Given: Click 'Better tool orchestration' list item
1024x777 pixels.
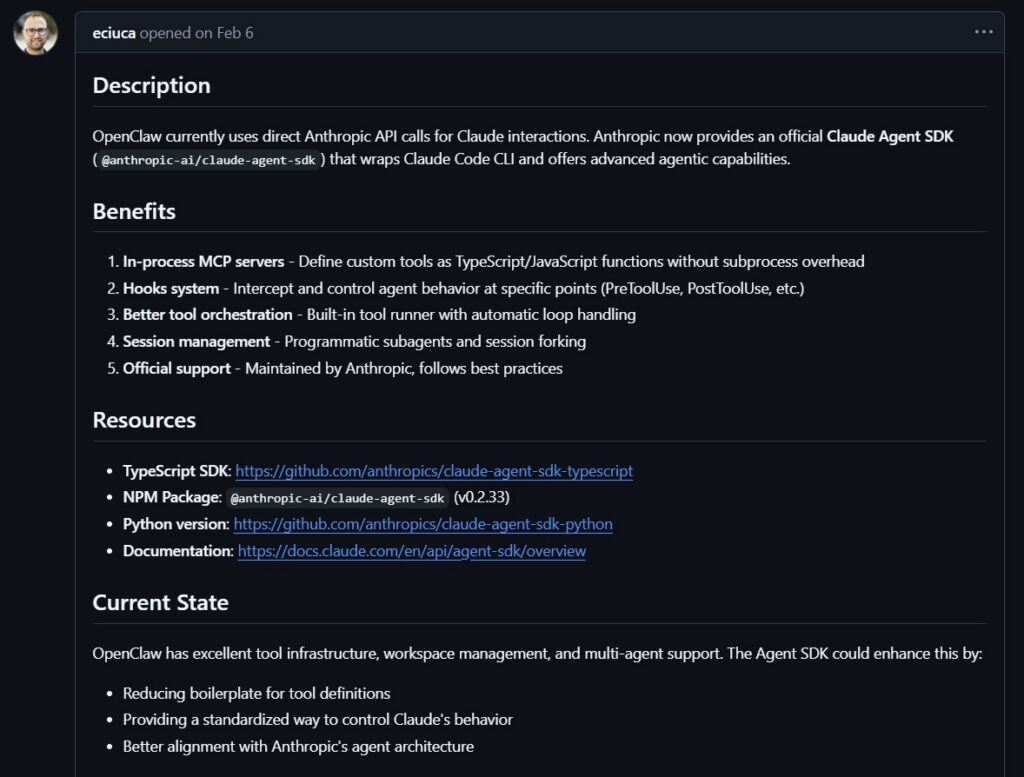Looking at the screenshot, I should point(379,315).
